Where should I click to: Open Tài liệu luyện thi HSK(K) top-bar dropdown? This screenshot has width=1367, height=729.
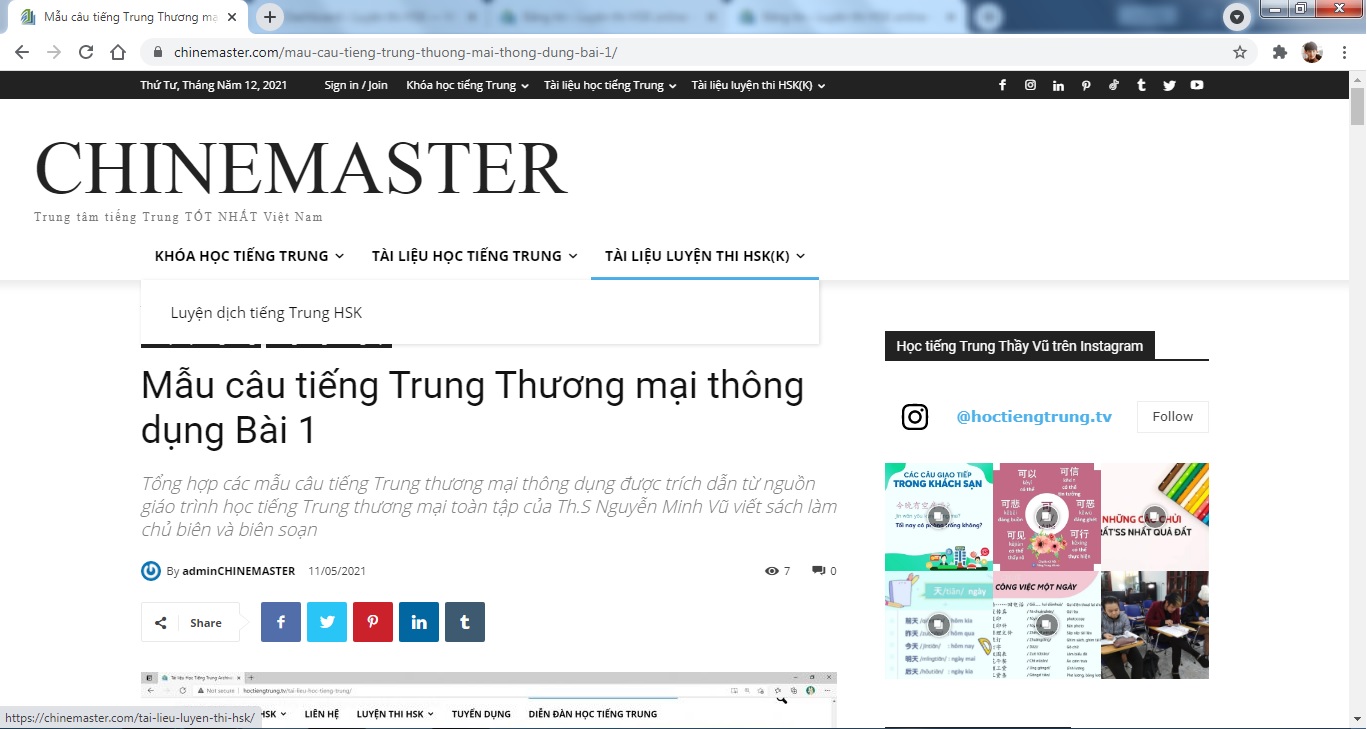(758, 85)
